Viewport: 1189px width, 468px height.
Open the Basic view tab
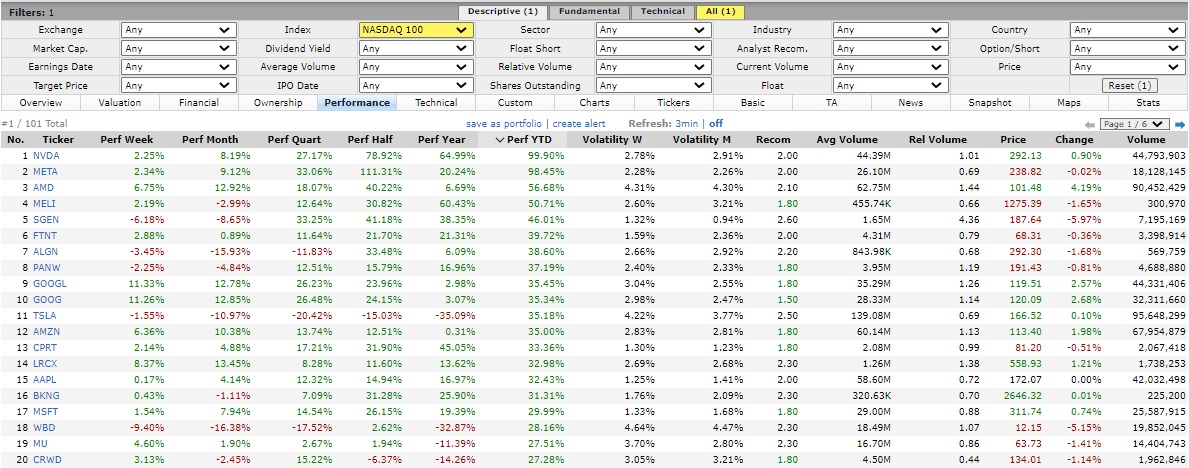click(752, 102)
